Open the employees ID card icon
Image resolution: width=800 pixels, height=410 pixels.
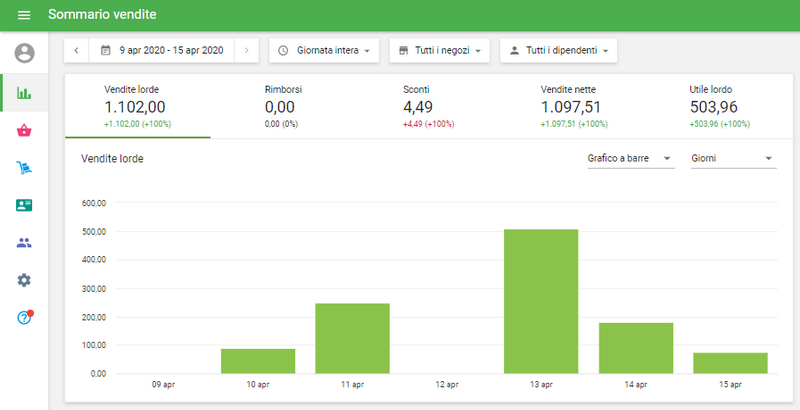[x=24, y=205]
